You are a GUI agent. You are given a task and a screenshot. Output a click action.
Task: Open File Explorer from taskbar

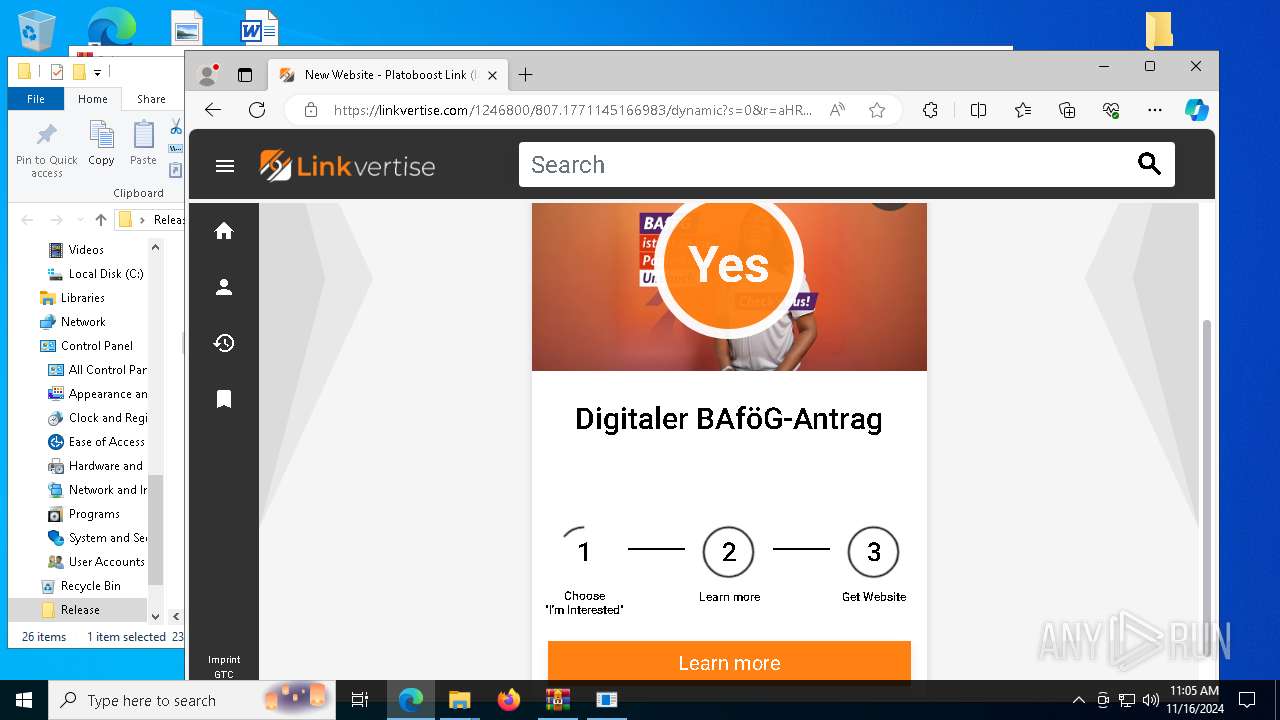(460, 700)
